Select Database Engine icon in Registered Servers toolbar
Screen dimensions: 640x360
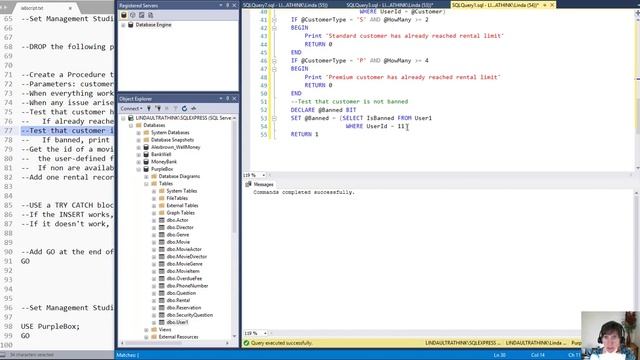click(x=124, y=15)
